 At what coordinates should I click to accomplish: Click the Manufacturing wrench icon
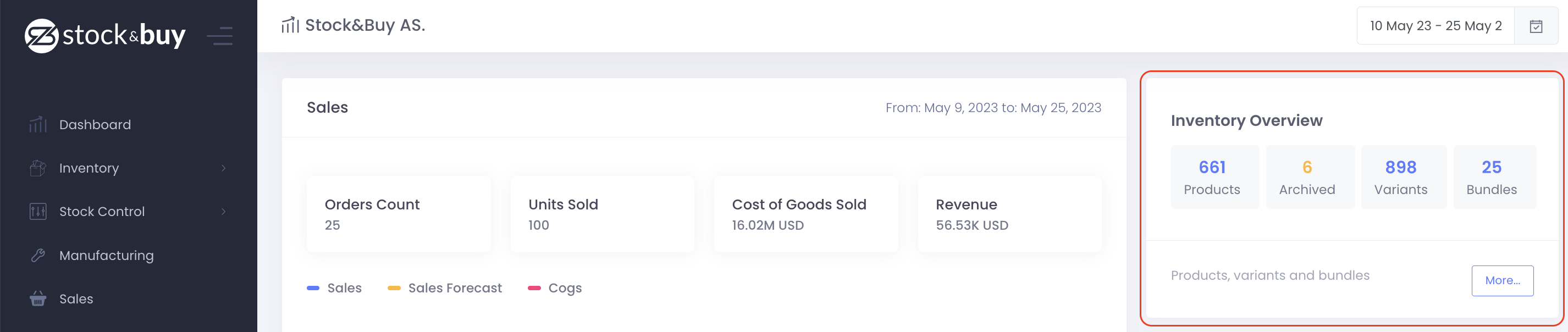pos(38,256)
